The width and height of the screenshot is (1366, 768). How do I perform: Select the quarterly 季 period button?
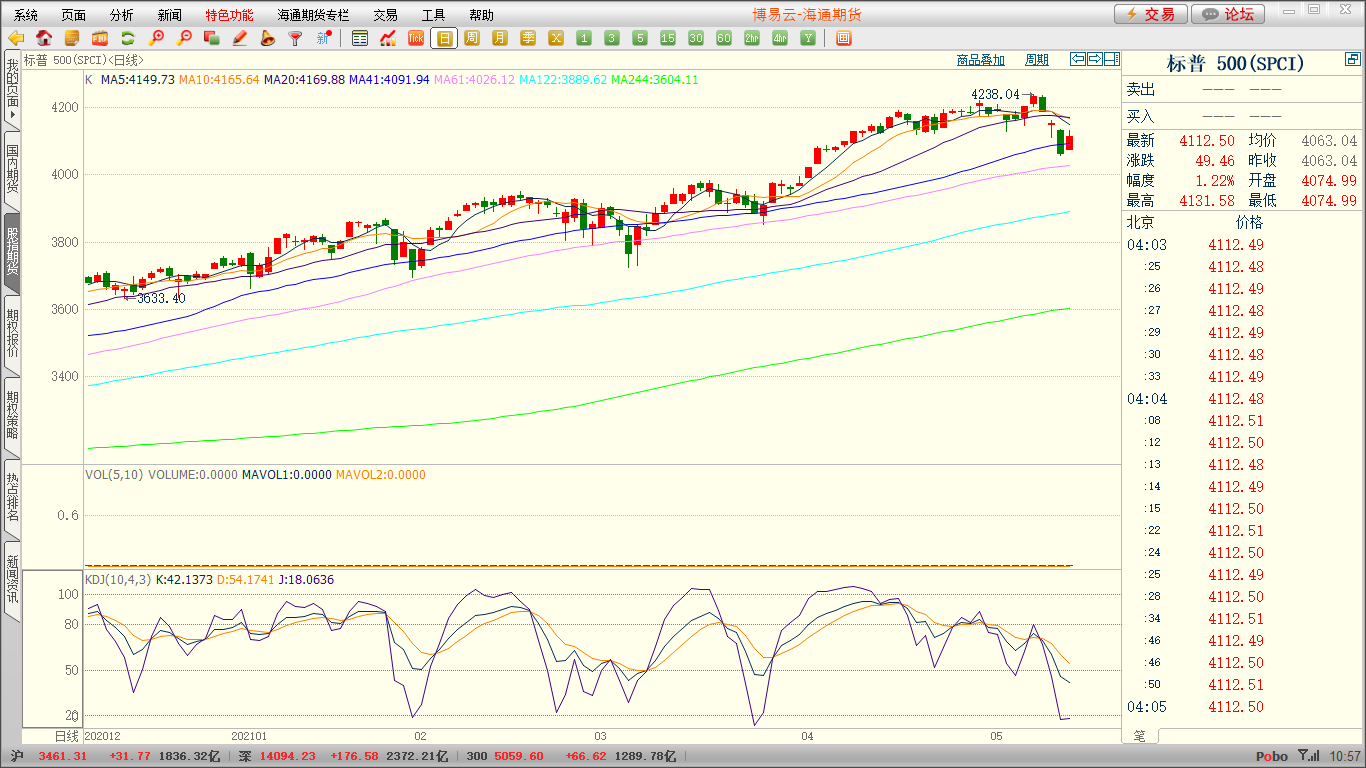coord(528,38)
